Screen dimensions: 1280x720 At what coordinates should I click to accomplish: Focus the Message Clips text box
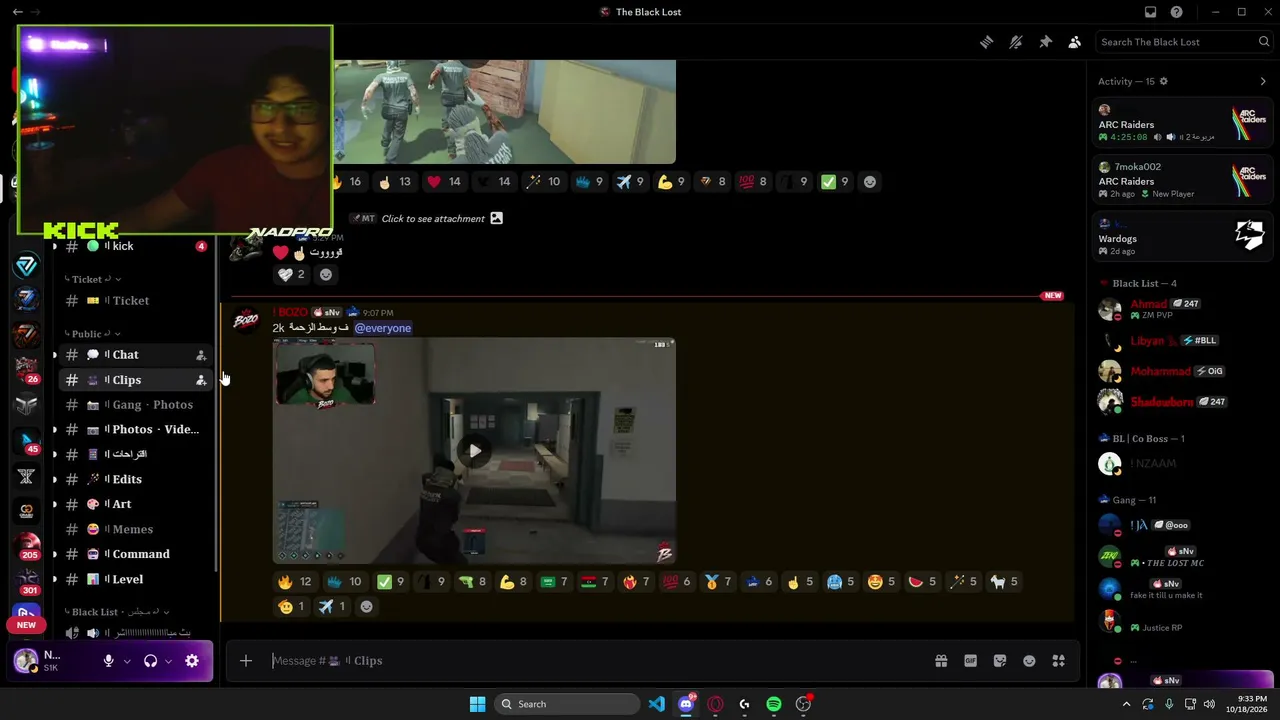pos(595,661)
